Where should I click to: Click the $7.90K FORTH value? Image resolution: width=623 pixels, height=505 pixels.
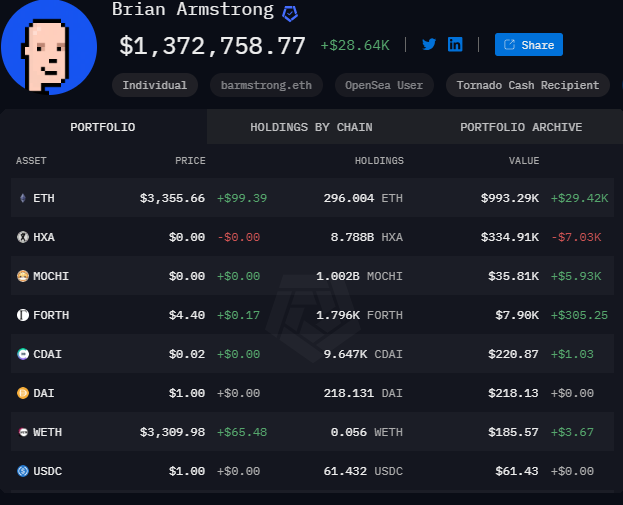click(517, 315)
